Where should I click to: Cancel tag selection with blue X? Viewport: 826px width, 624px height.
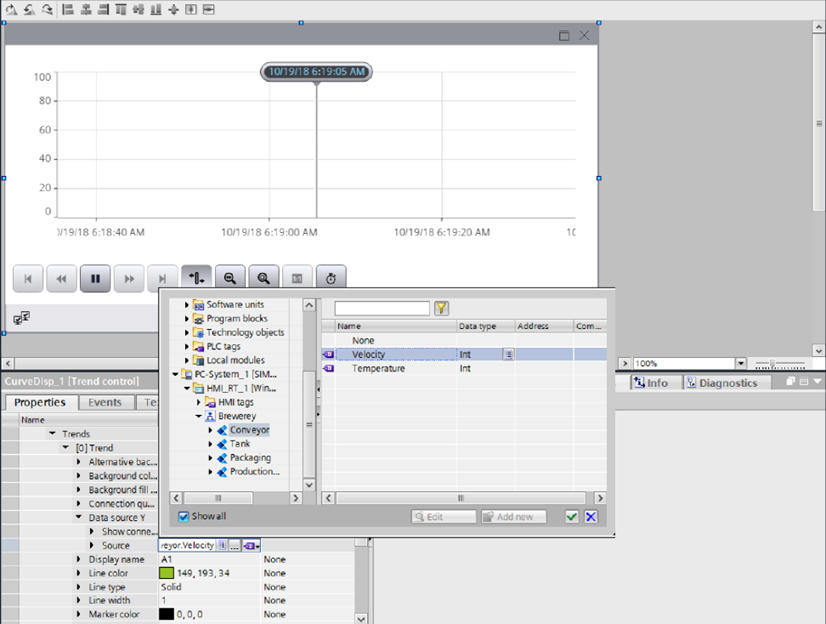pos(591,516)
